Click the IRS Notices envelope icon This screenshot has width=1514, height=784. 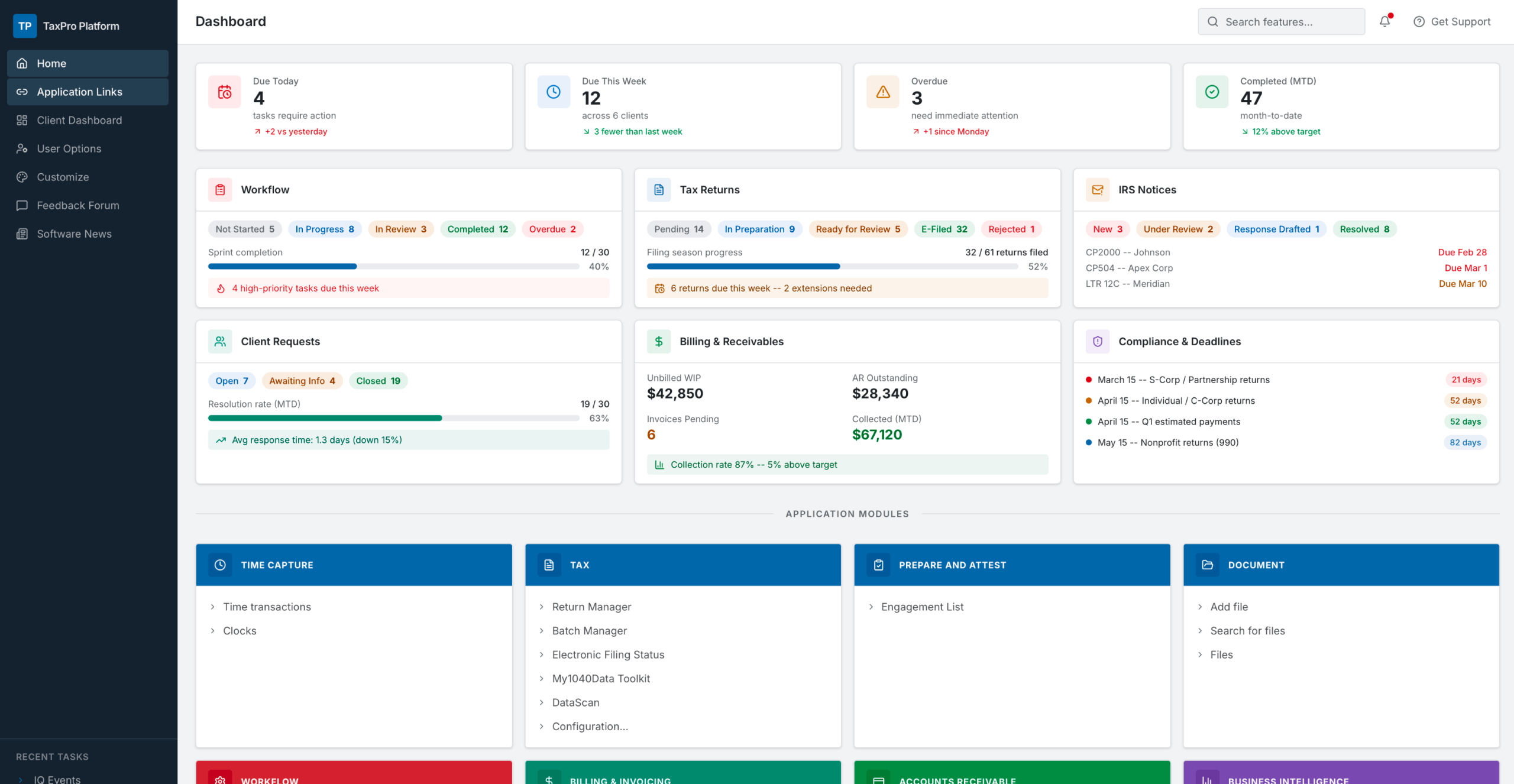pyautogui.click(x=1098, y=190)
